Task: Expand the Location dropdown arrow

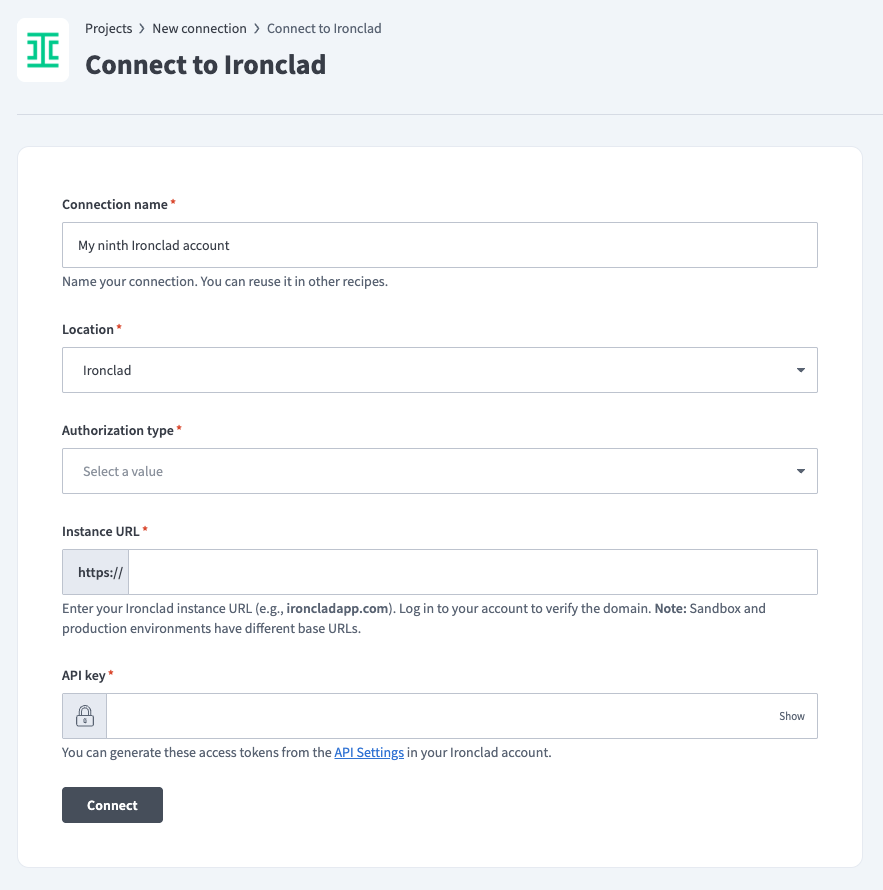Action: click(x=800, y=370)
